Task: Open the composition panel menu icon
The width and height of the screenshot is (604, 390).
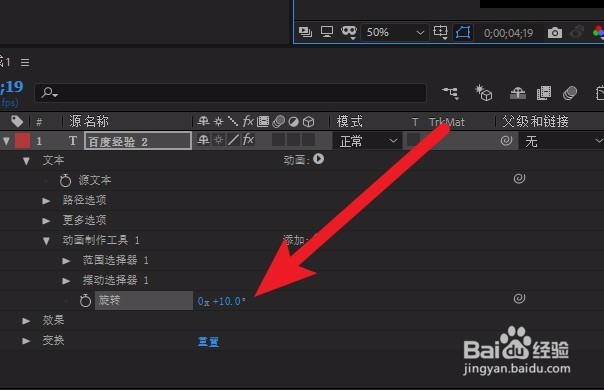Action: 25,62
